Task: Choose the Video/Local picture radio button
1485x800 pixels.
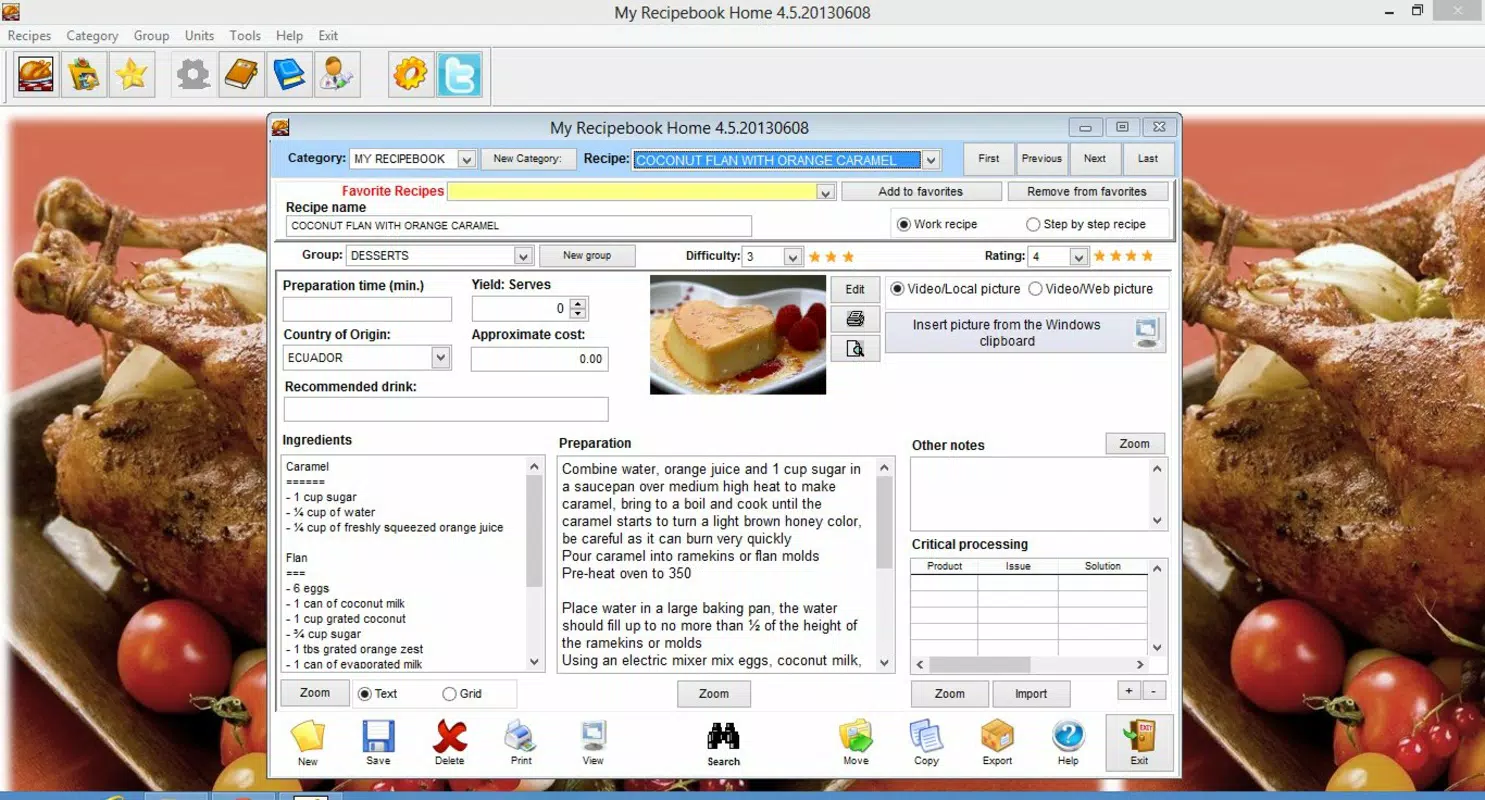Action: (897, 289)
